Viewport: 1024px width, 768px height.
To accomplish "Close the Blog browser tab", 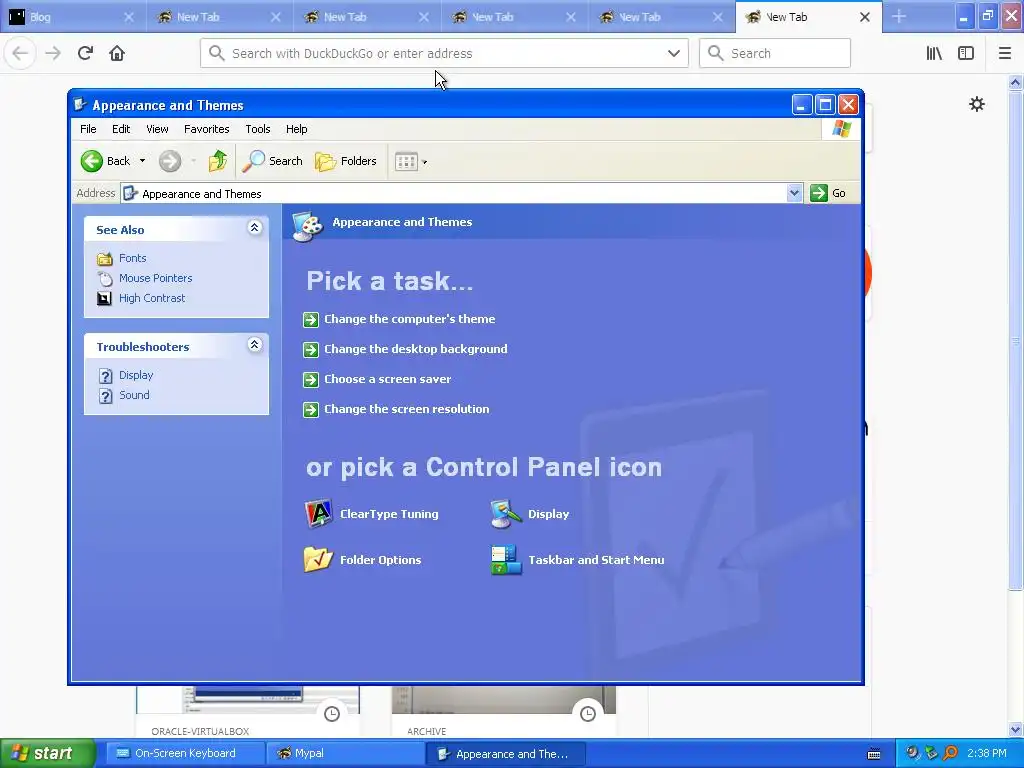I will tap(129, 17).
